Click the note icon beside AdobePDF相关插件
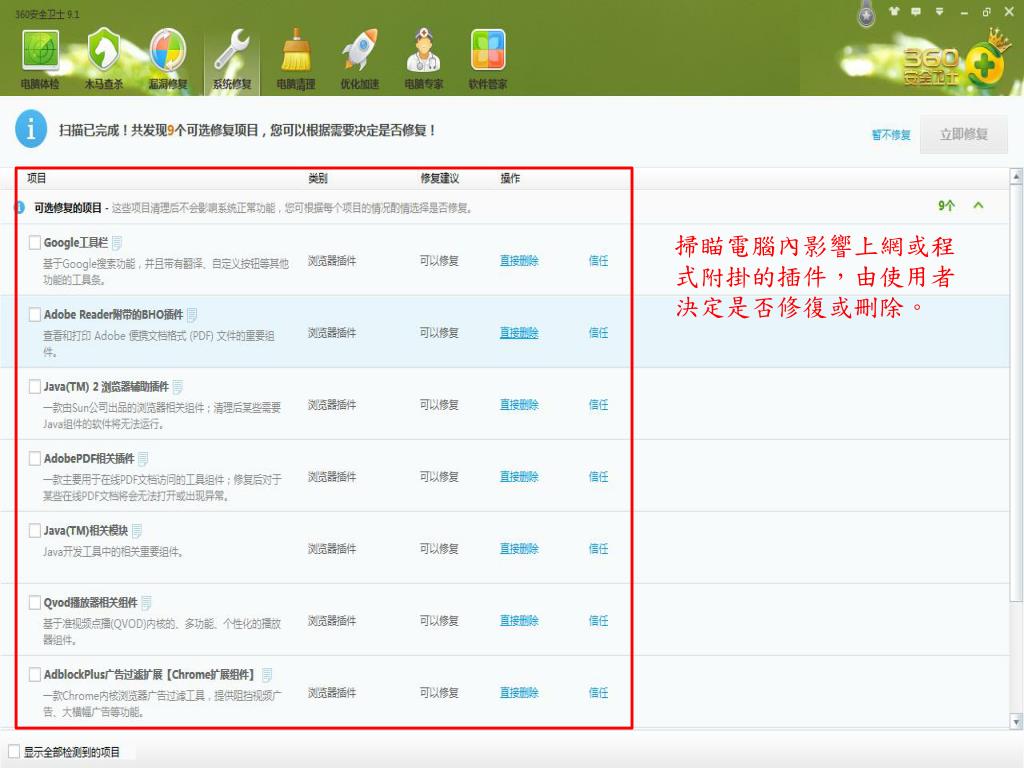 click(143, 458)
